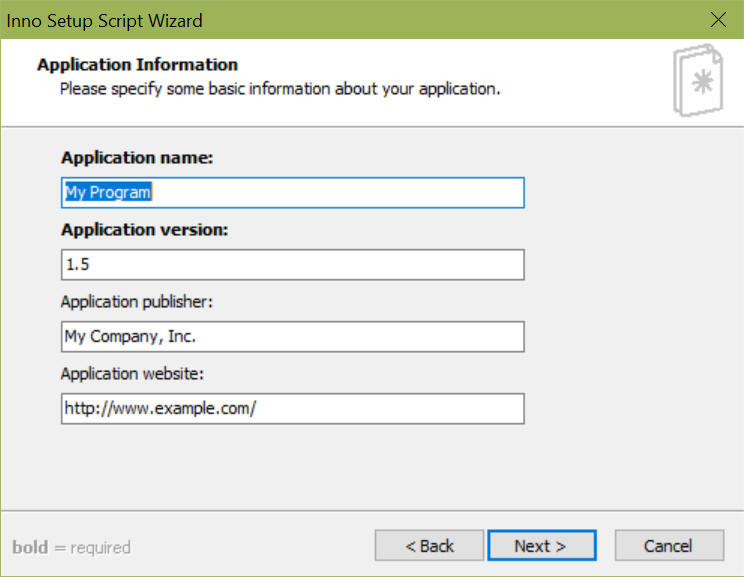Click the wizard script document icon

point(698,80)
